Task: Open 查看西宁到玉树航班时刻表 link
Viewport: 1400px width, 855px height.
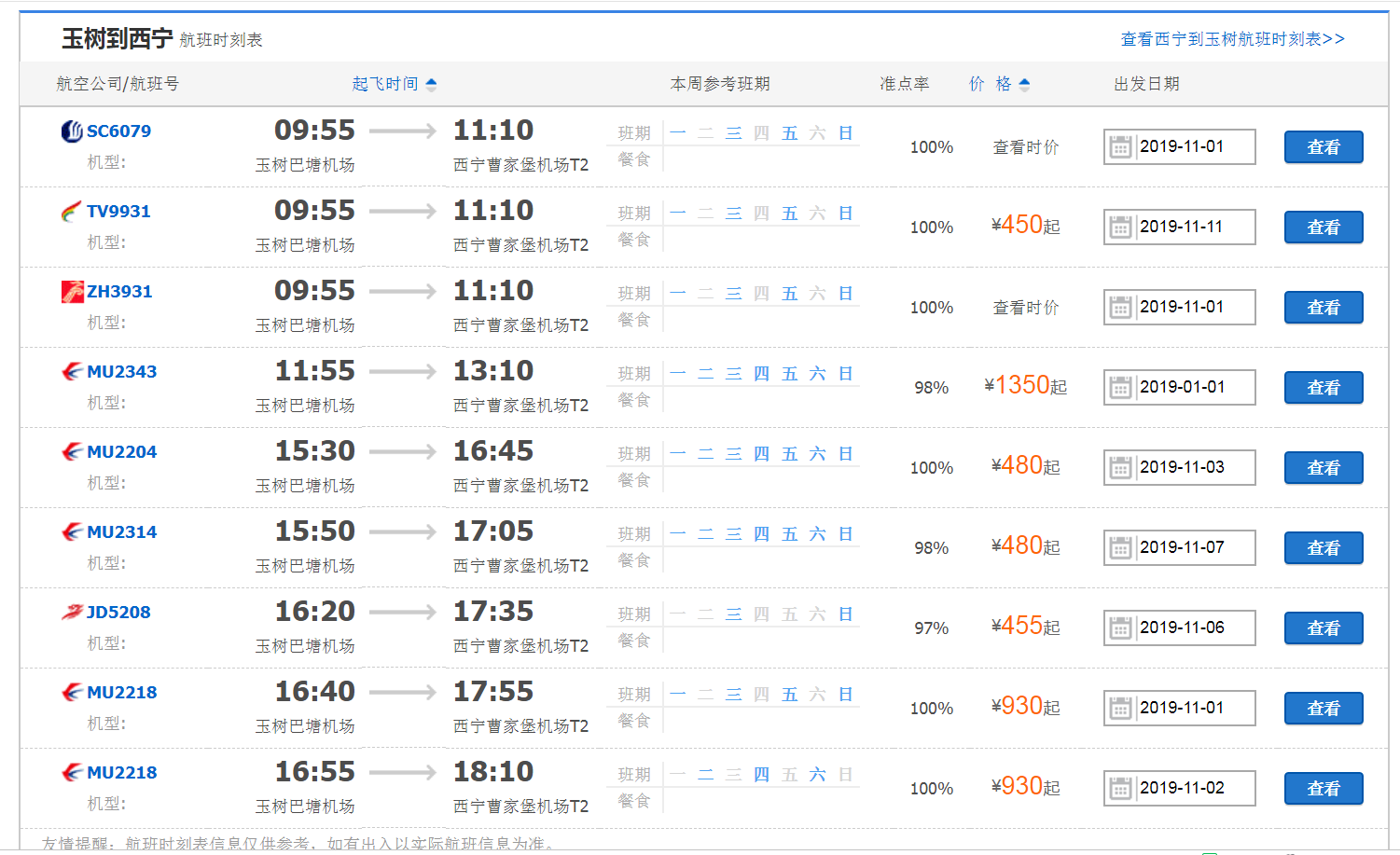Action: [x=1232, y=39]
